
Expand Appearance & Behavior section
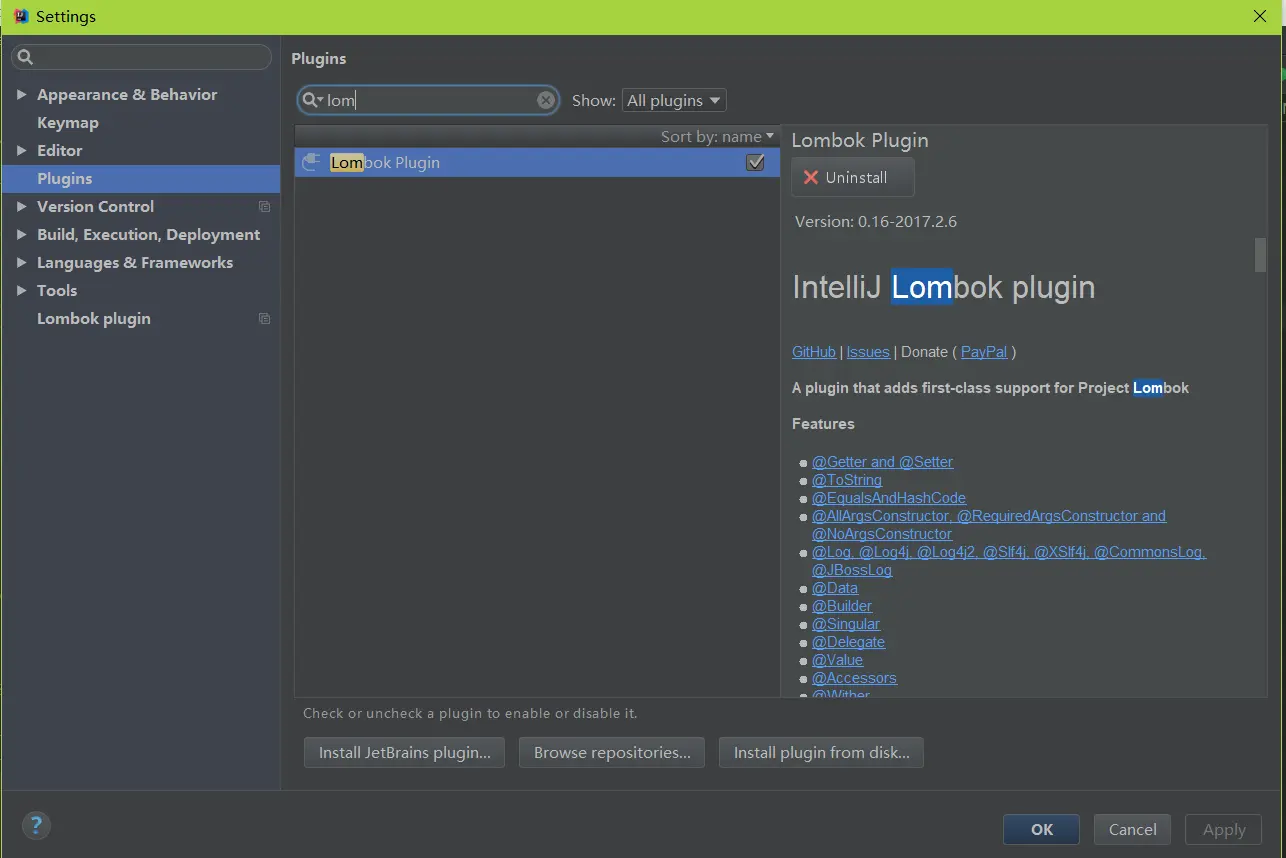21,94
